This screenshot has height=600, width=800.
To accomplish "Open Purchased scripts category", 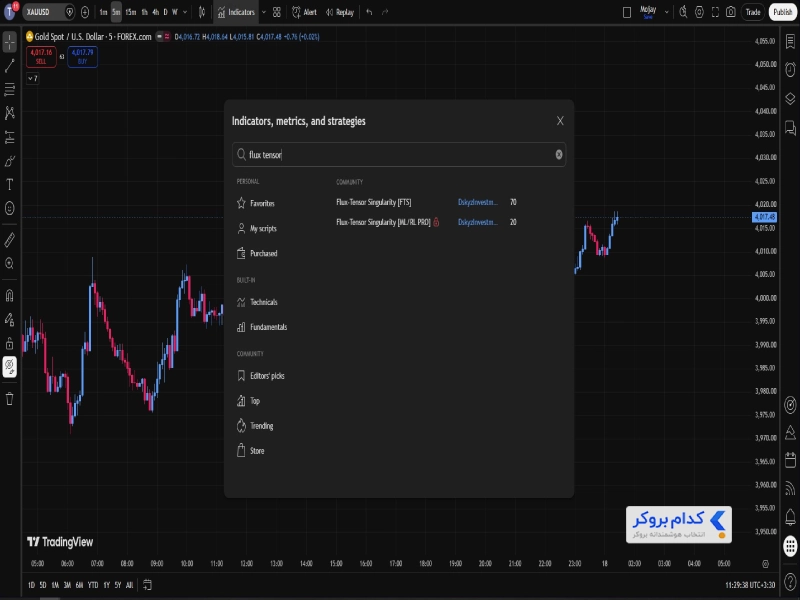I will coord(257,253).
